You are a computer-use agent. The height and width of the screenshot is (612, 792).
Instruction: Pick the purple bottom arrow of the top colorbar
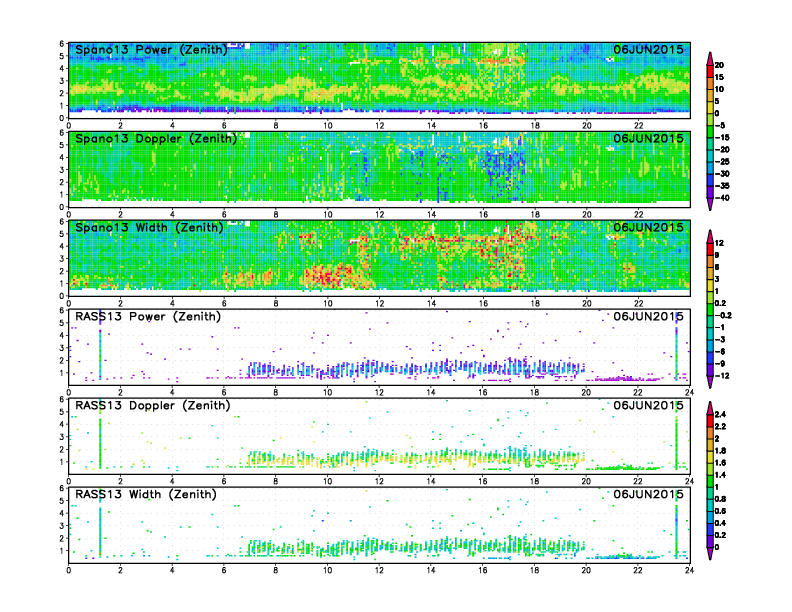point(710,203)
